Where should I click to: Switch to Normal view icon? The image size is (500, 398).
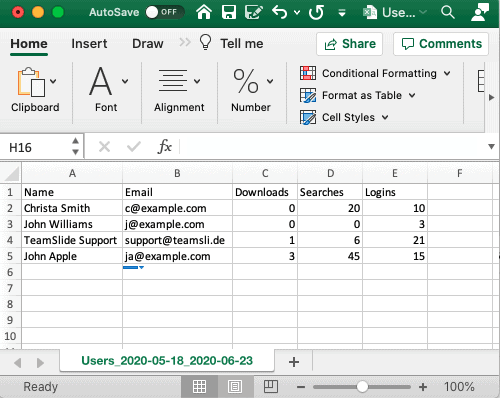click(x=199, y=387)
